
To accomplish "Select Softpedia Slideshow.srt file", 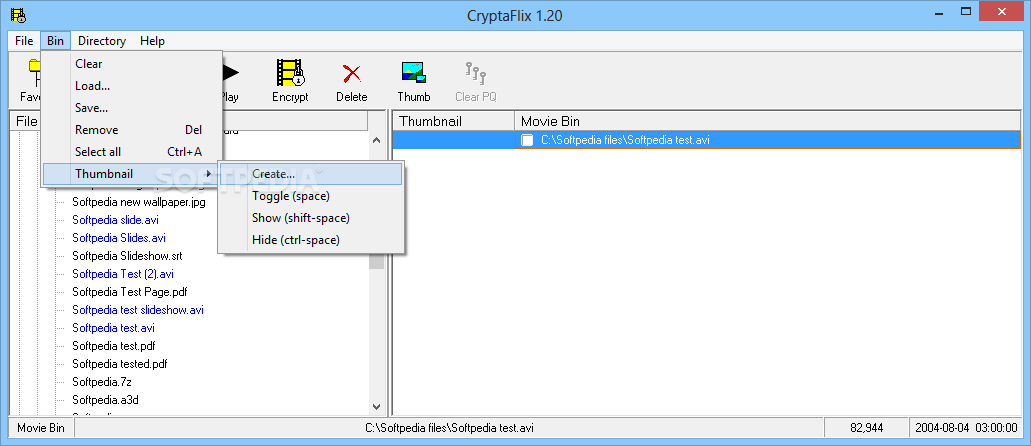I will [x=127, y=256].
